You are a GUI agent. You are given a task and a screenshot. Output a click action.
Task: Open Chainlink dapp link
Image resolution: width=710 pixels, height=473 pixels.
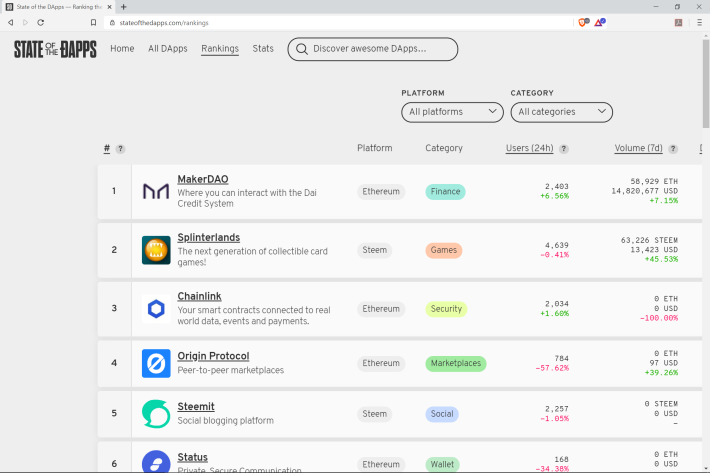click(199, 296)
